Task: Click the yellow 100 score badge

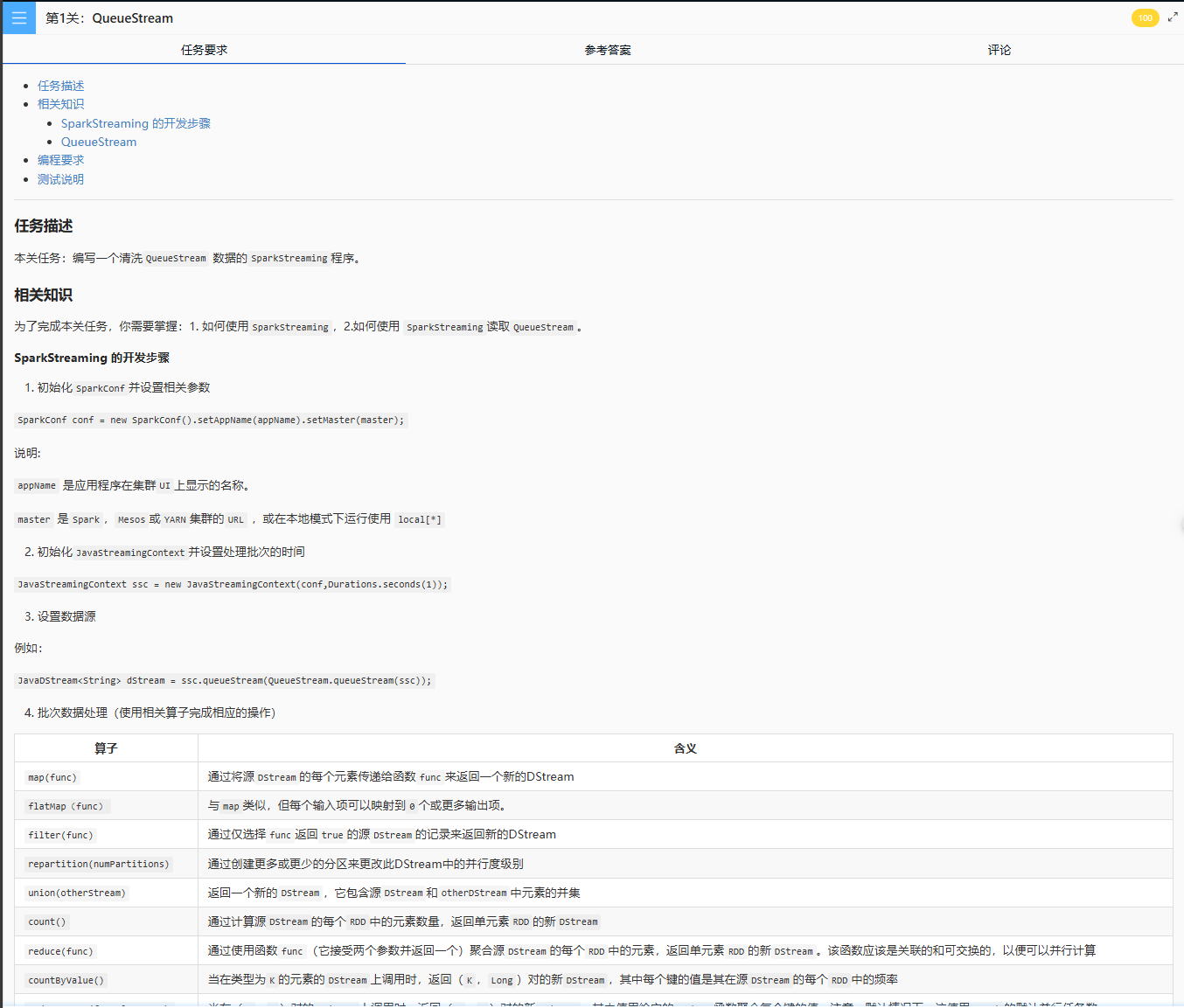Action: tap(1145, 18)
